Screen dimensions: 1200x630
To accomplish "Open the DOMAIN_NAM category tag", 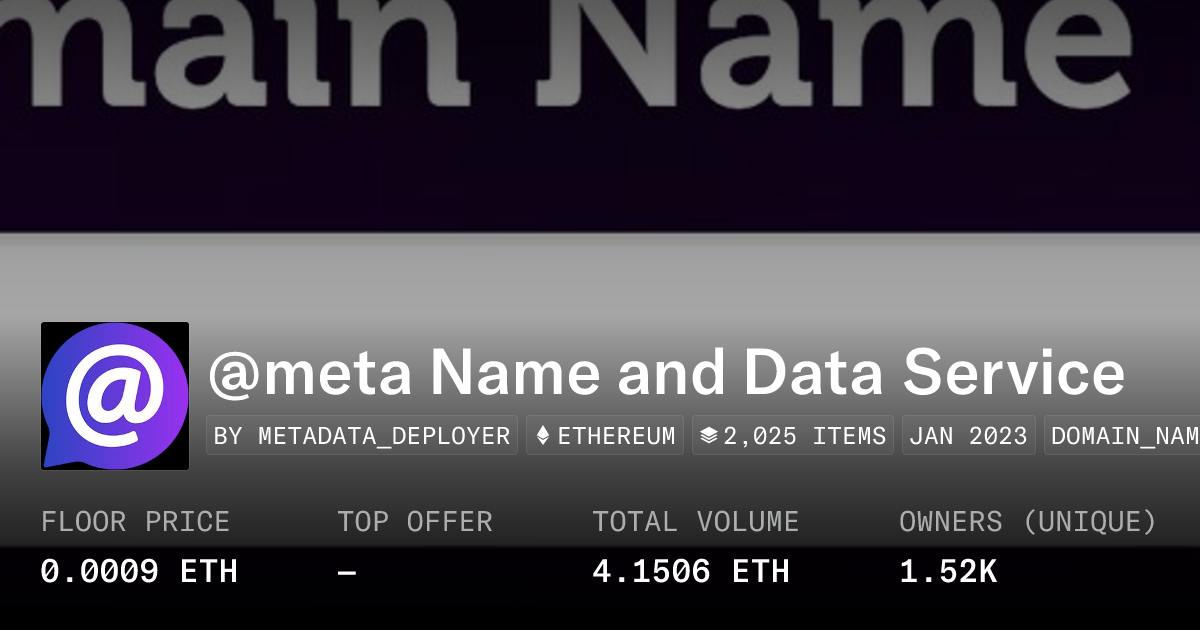I will pos(1124,436).
